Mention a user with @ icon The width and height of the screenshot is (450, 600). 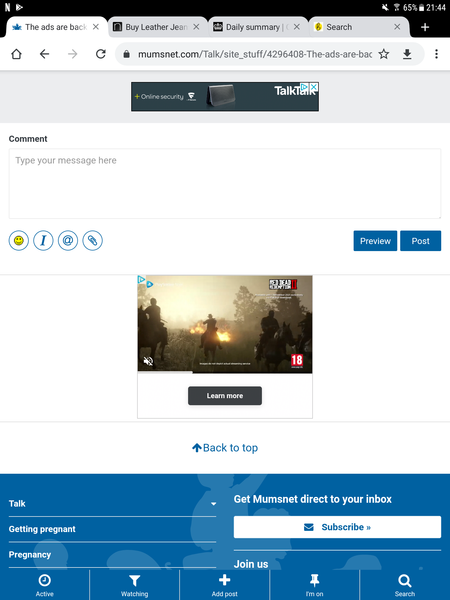pos(68,241)
